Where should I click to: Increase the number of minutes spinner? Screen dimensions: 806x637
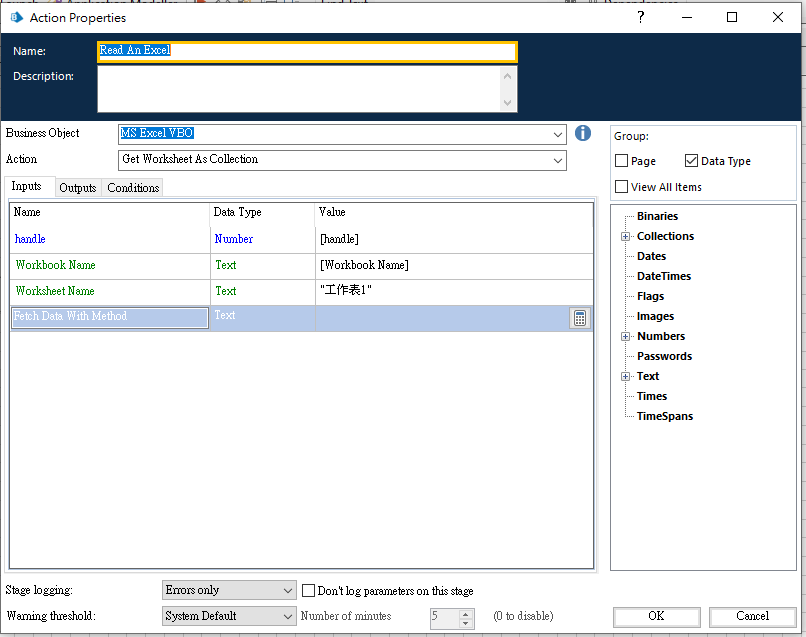coord(465,614)
